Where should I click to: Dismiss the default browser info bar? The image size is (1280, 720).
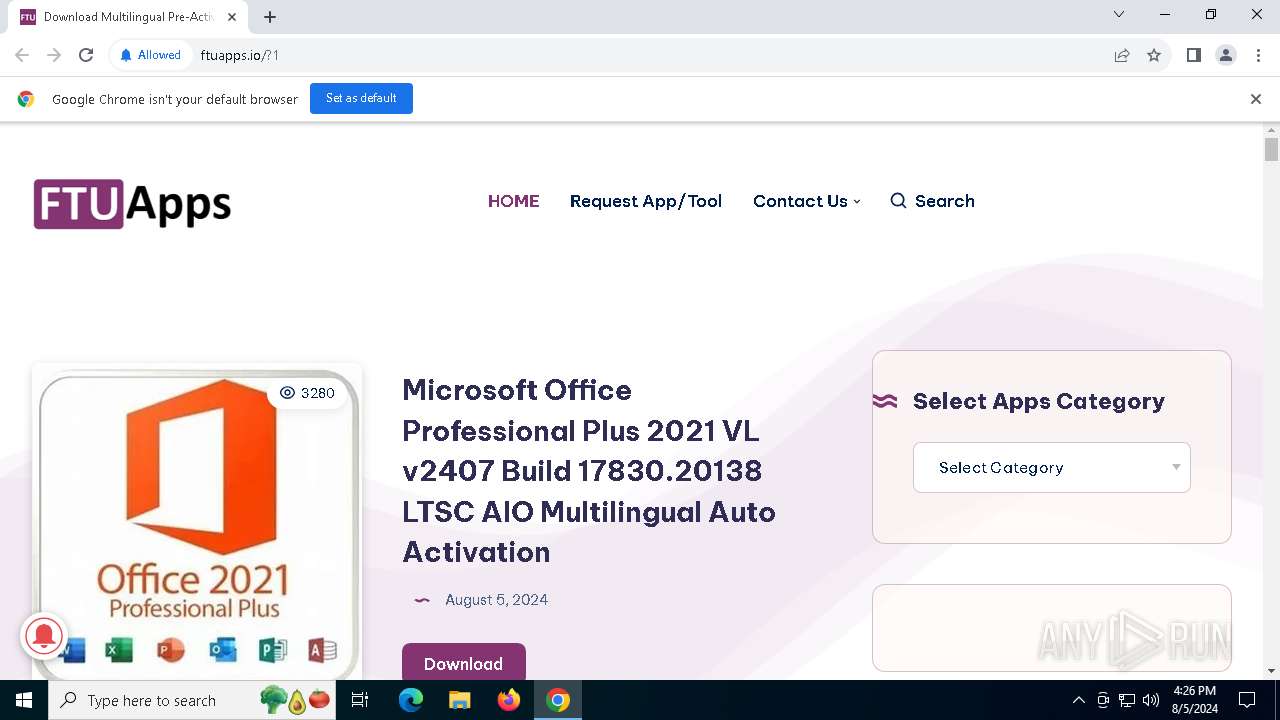[1256, 99]
